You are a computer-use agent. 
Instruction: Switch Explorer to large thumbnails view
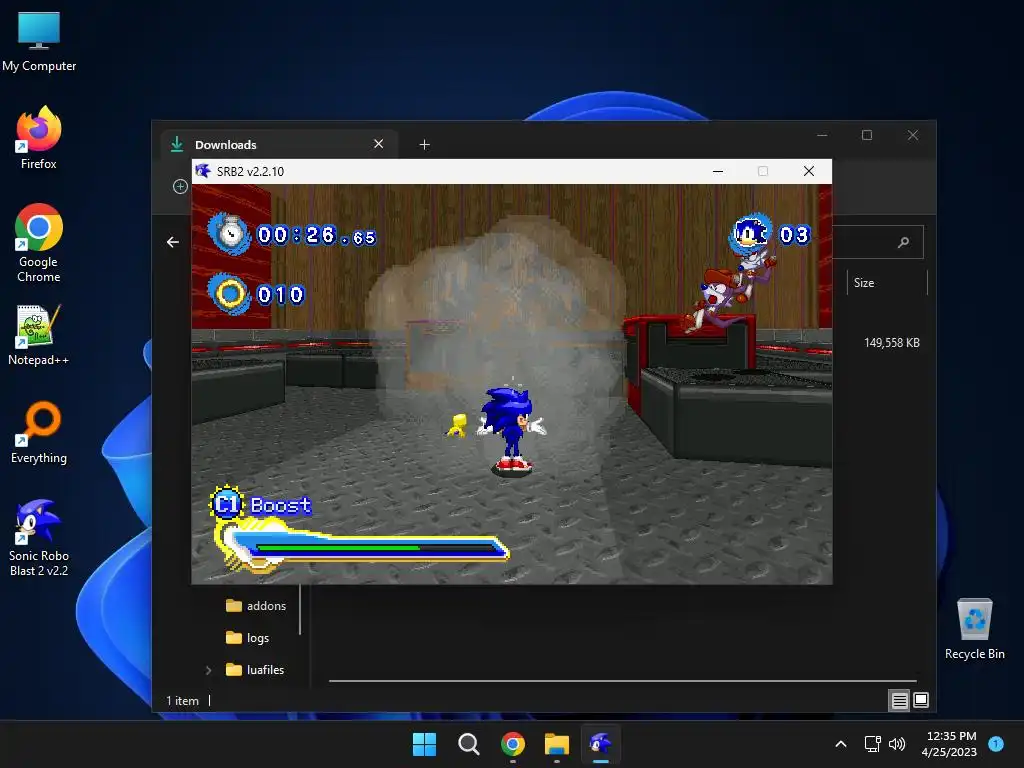[921, 700]
